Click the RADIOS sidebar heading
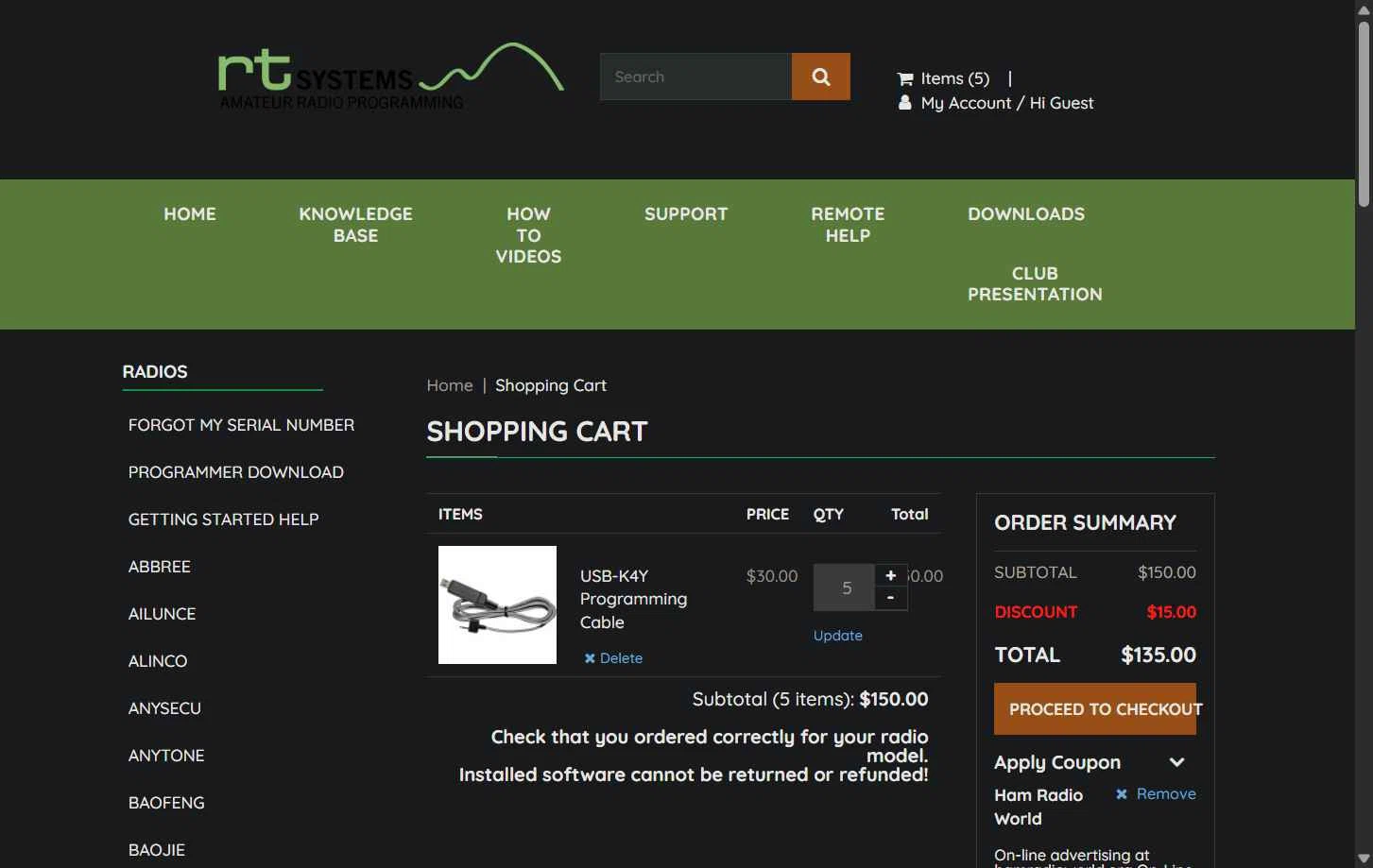The width and height of the screenshot is (1373, 868). (x=155, y=372)
